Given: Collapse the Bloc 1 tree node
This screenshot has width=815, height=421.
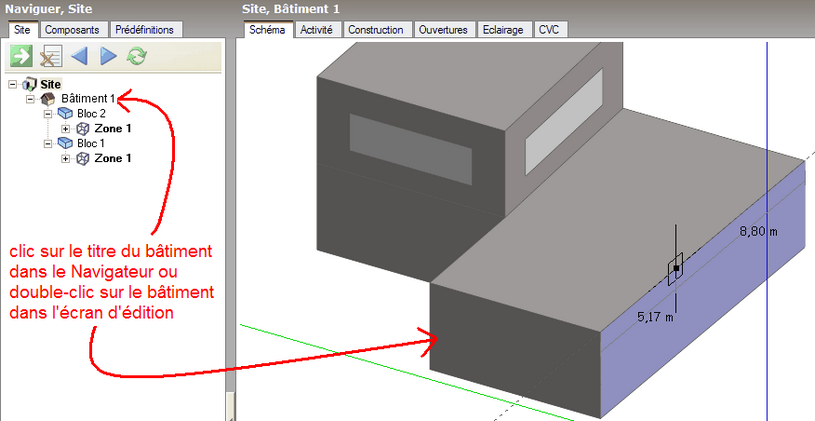Looking at the screenshot, I should (x=48, y=144).
